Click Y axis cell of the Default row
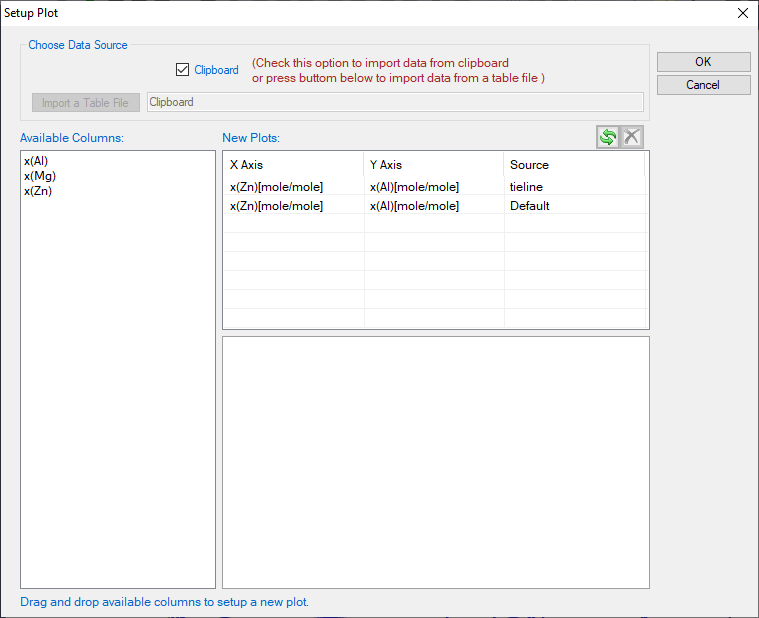759x618 pixels. coord(432,206)
